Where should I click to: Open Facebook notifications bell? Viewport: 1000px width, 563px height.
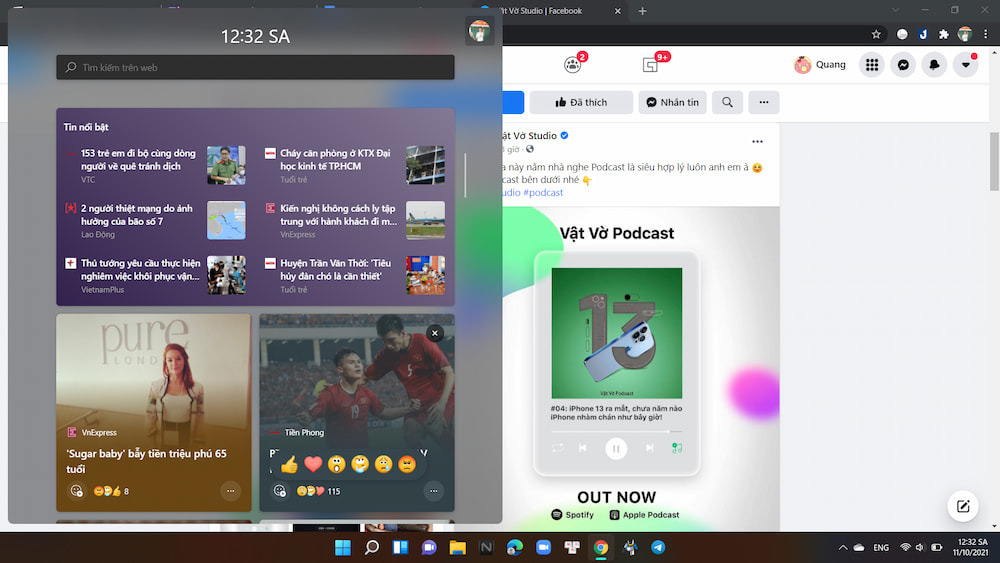(x=934, y=65)
